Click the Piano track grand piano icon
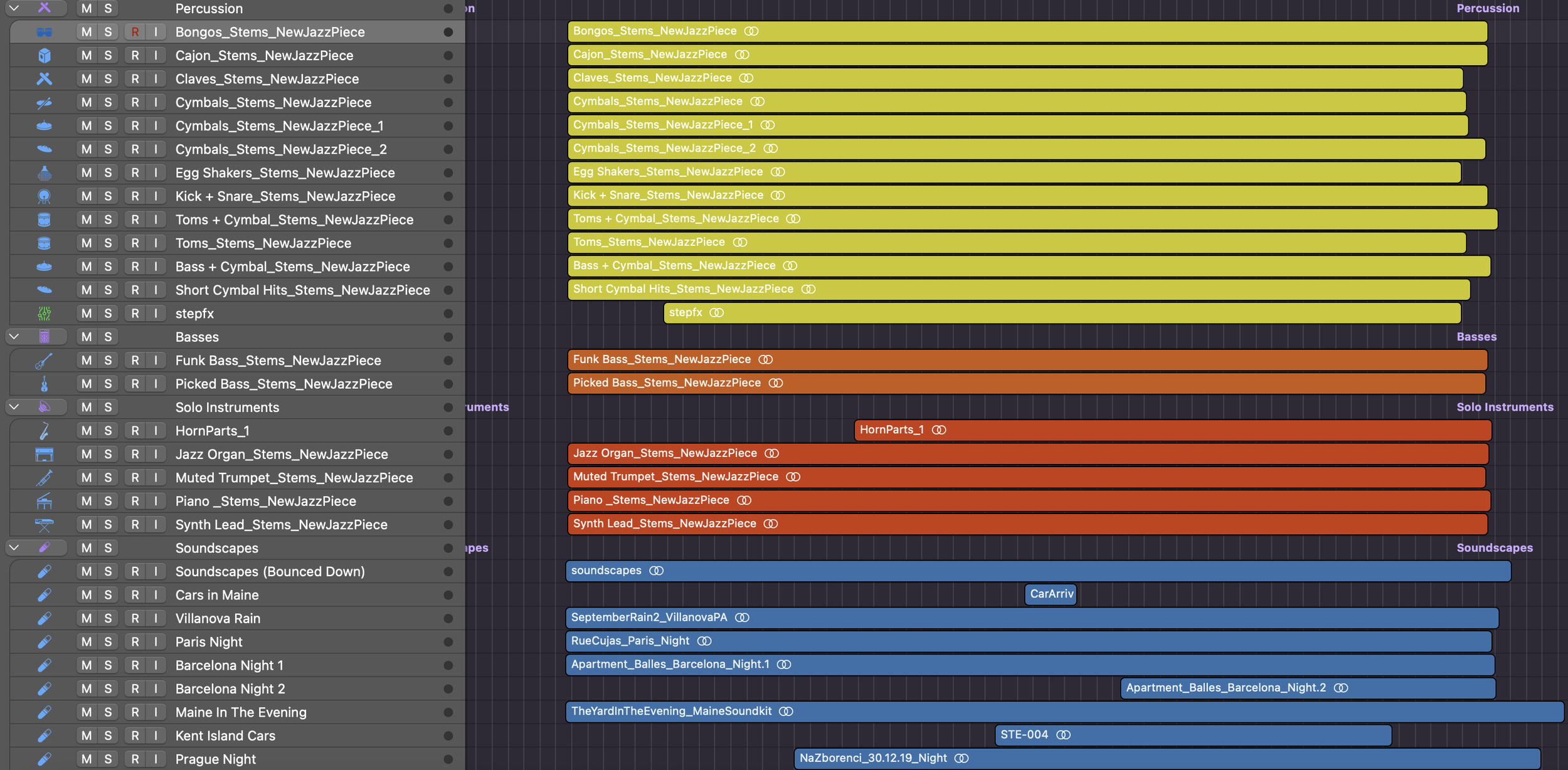This screenshot has height=770, width=1568. [x=44, y=501]
